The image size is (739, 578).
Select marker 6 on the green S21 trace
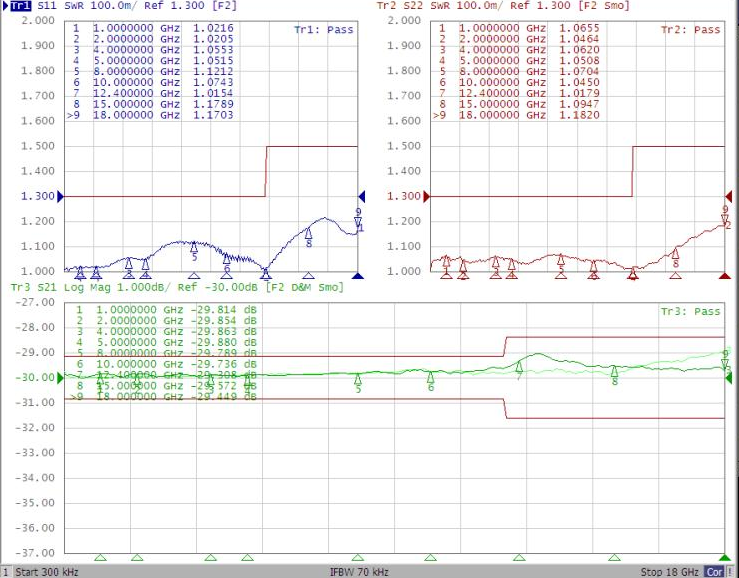click(x=431, y=379)
